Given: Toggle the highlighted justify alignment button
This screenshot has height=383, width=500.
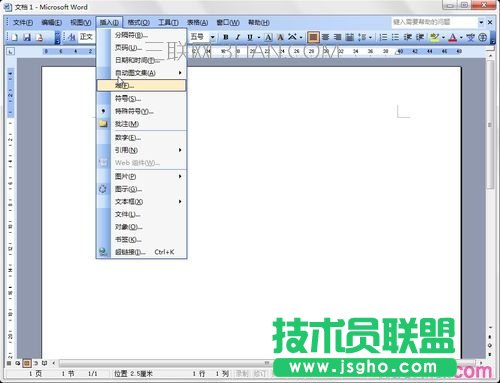Looking at the screenshot, I should click(x=313, y=37).
